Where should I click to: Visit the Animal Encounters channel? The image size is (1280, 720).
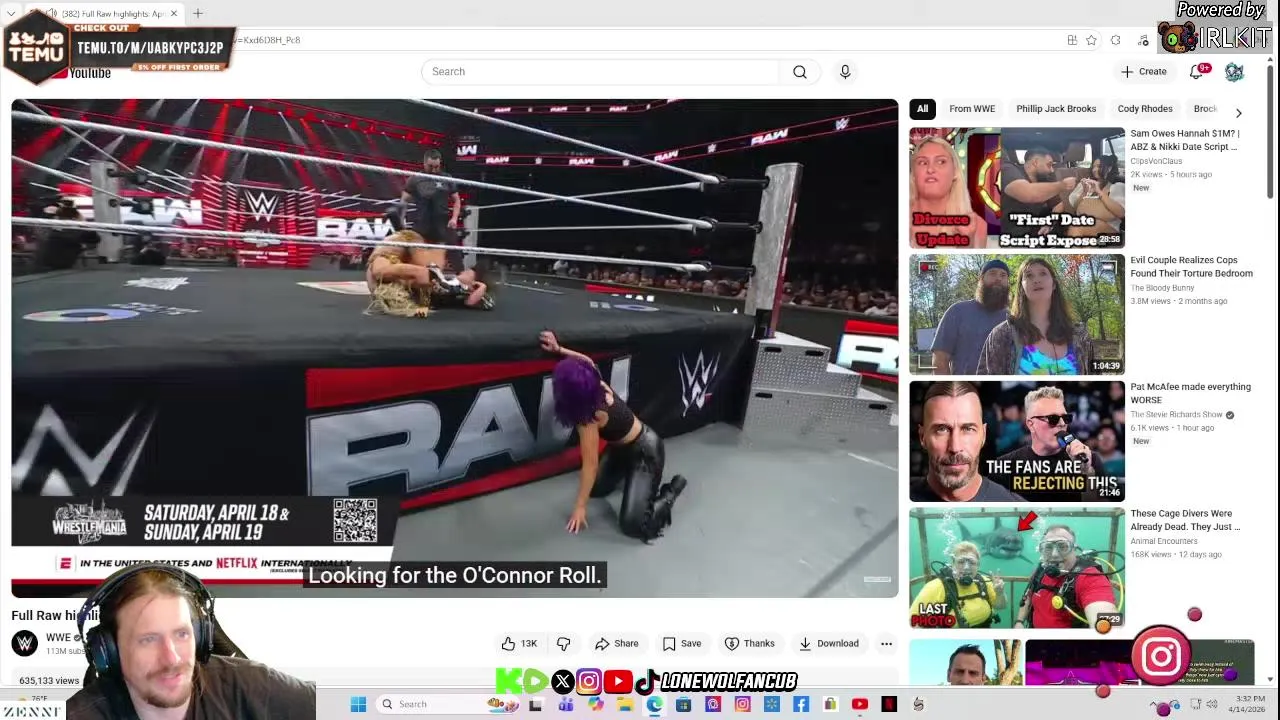tap(1164, 541)
